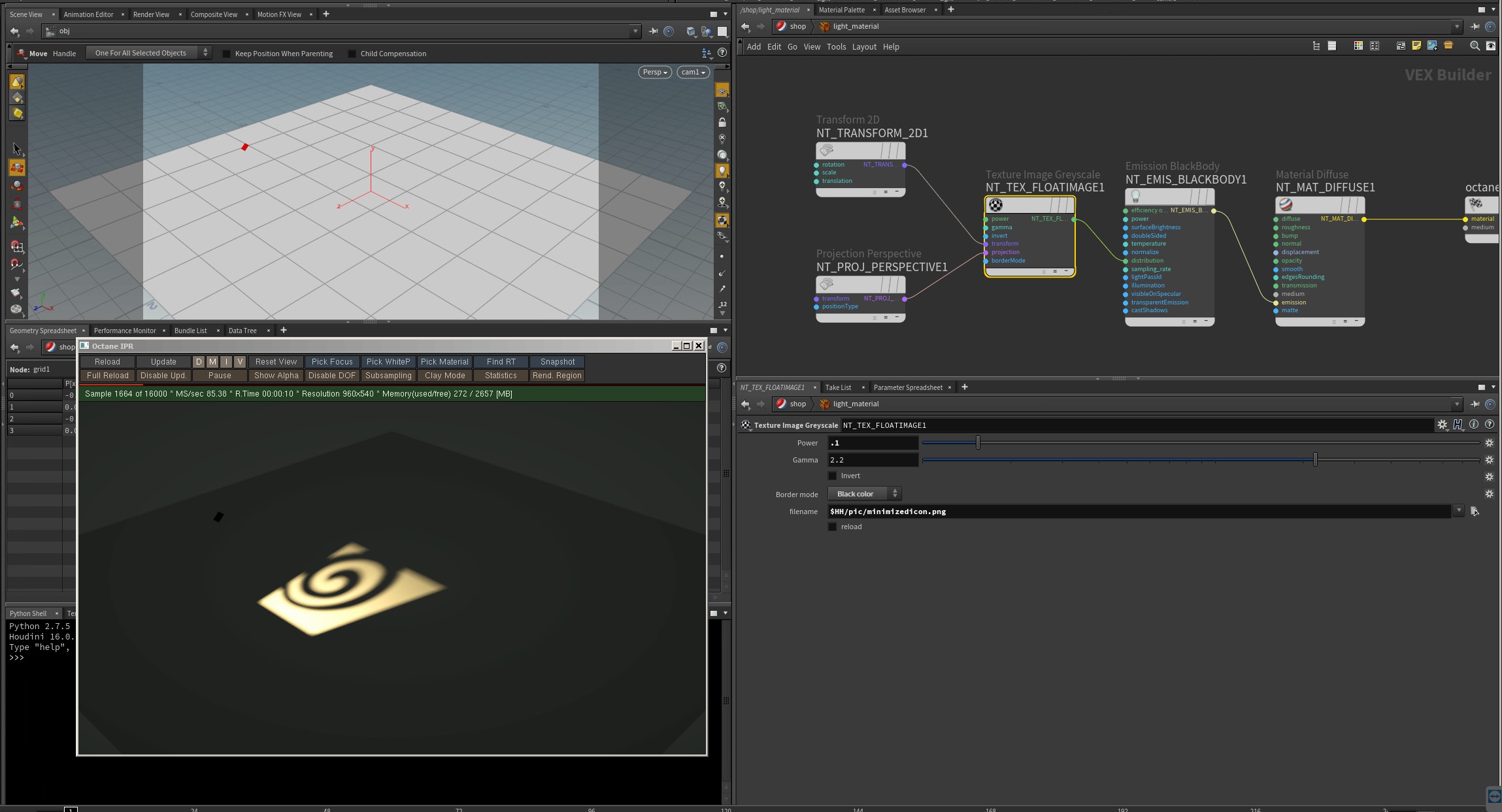Click the lighting bulb icon on viewport right bar

pyautogui.click(x=722, y=171)
